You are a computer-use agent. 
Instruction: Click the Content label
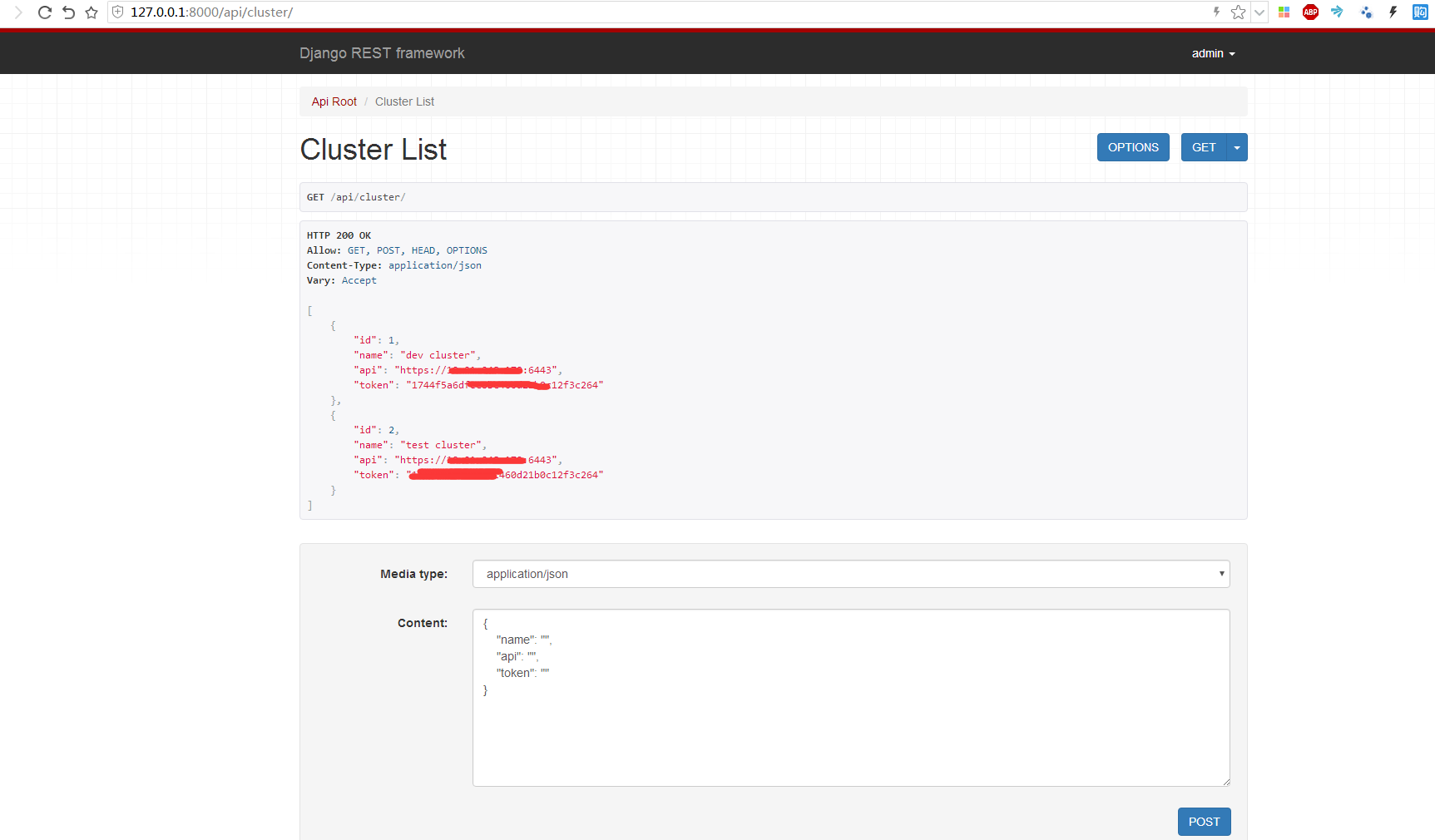(x=423, y=623)
